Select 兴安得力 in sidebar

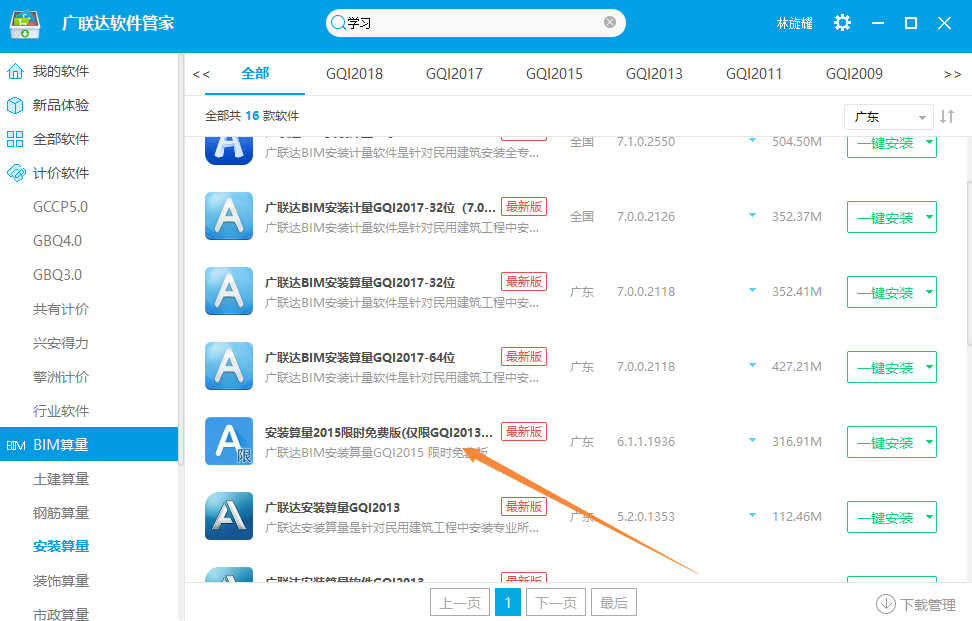[61, 343]
